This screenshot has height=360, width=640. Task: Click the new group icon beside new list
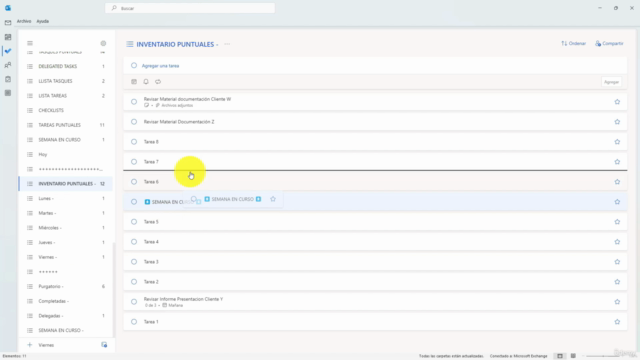[104, 345]
